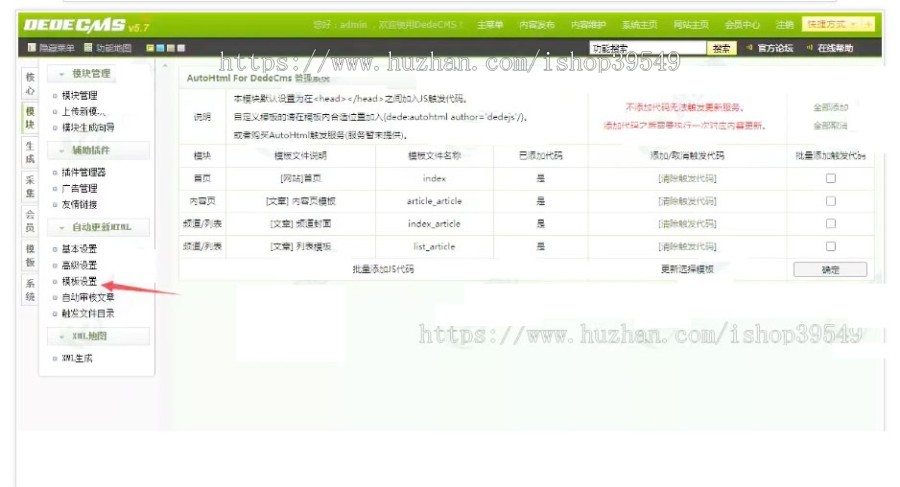
Task: Switch to the 核心 sidebar tab
Action: (30, 84)
